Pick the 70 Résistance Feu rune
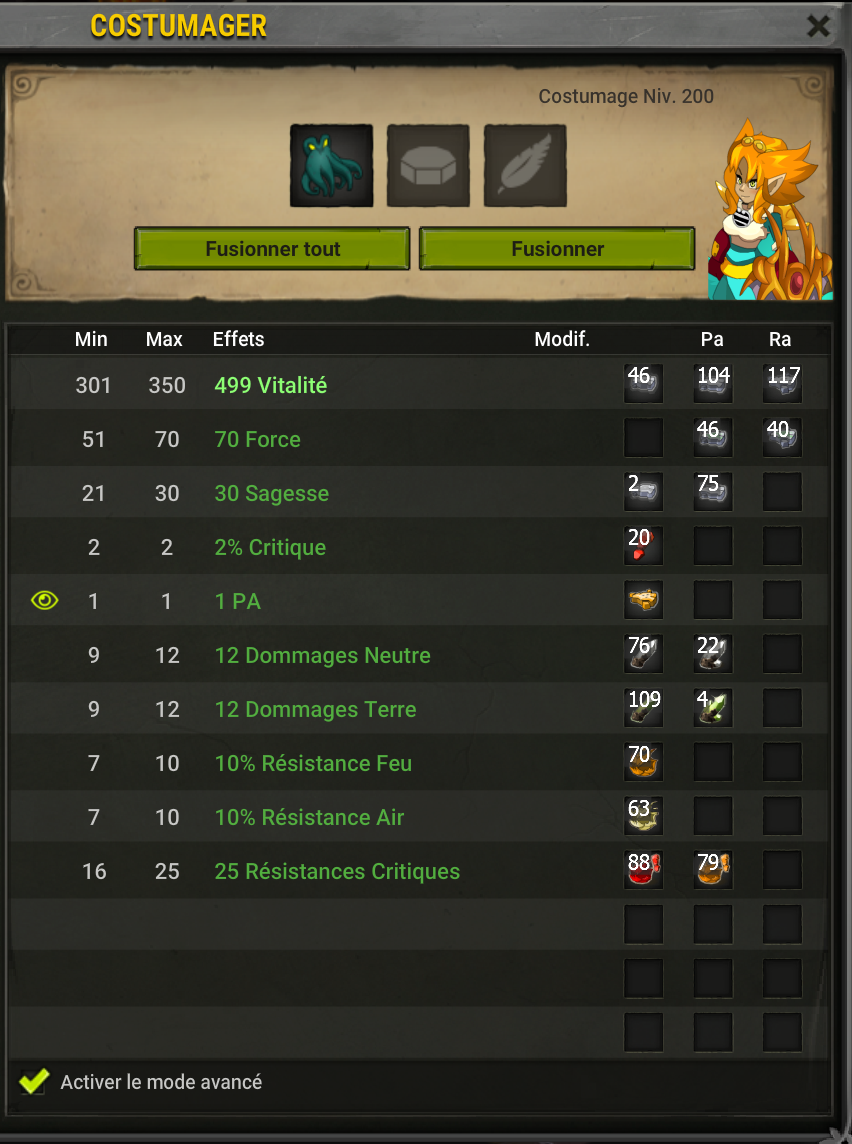 point(643,762)
